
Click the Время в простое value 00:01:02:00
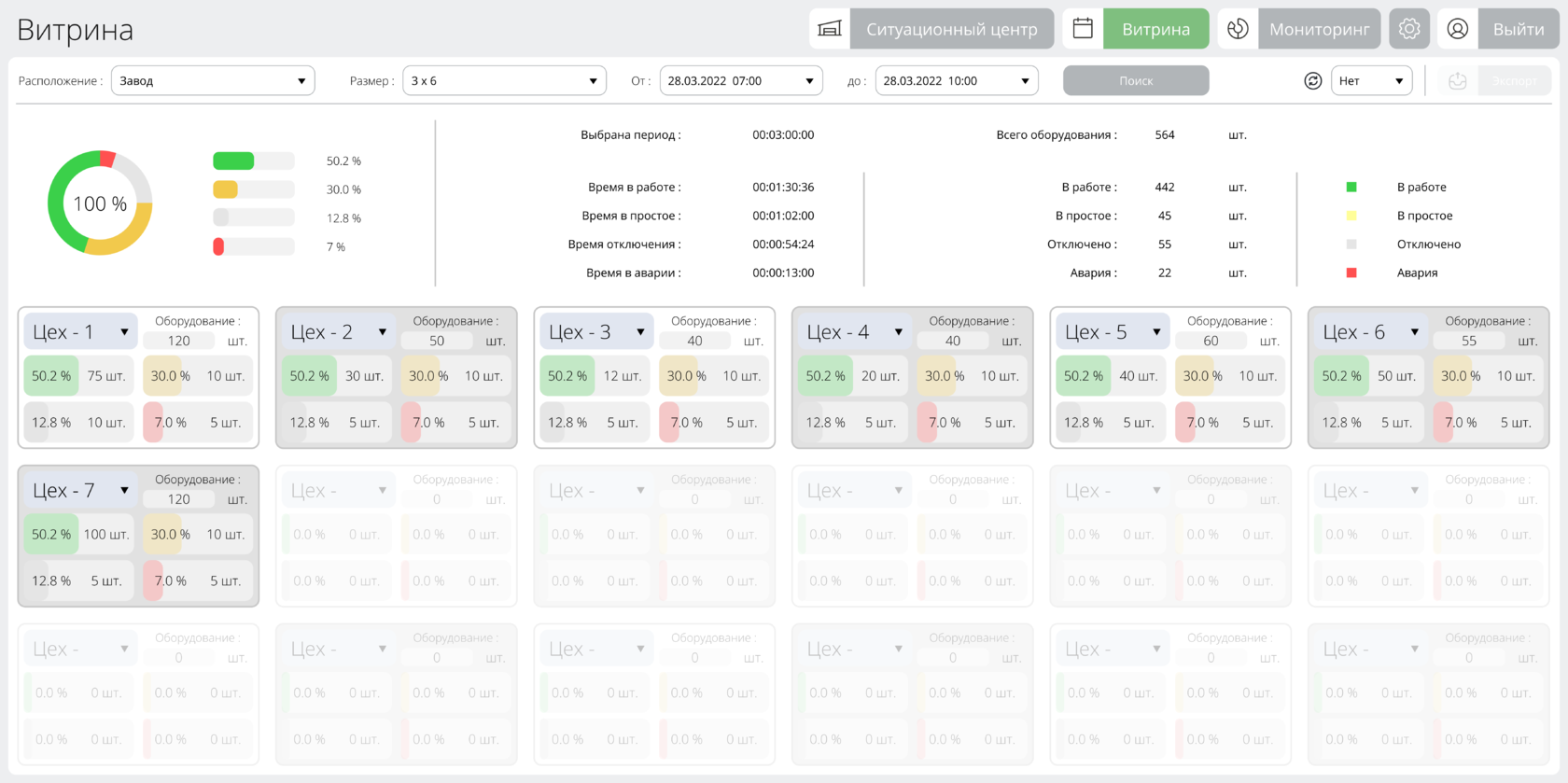tap(783, 216)
